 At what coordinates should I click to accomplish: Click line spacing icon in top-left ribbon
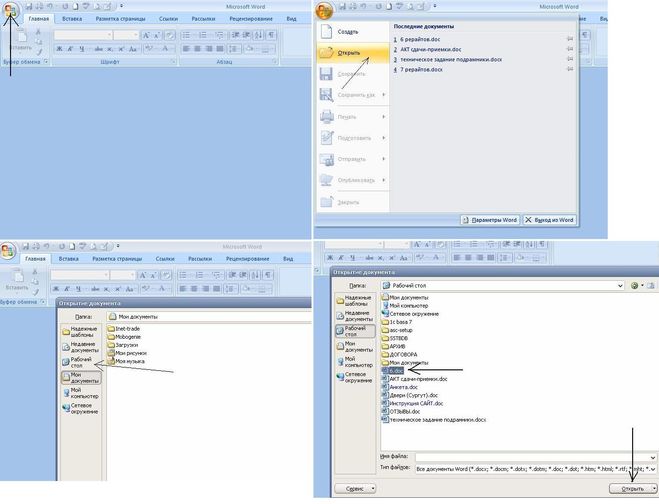tap(234, 49)
